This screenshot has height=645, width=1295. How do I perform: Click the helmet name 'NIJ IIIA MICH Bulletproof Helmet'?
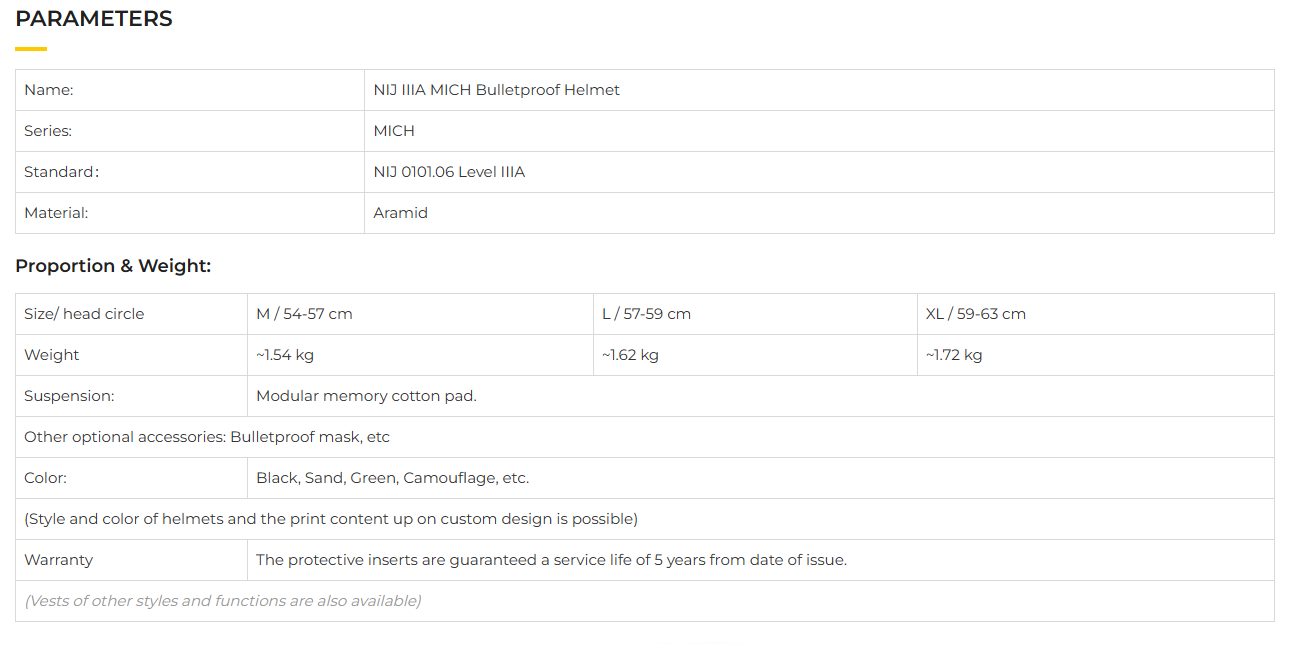click(x=496, y=90)
